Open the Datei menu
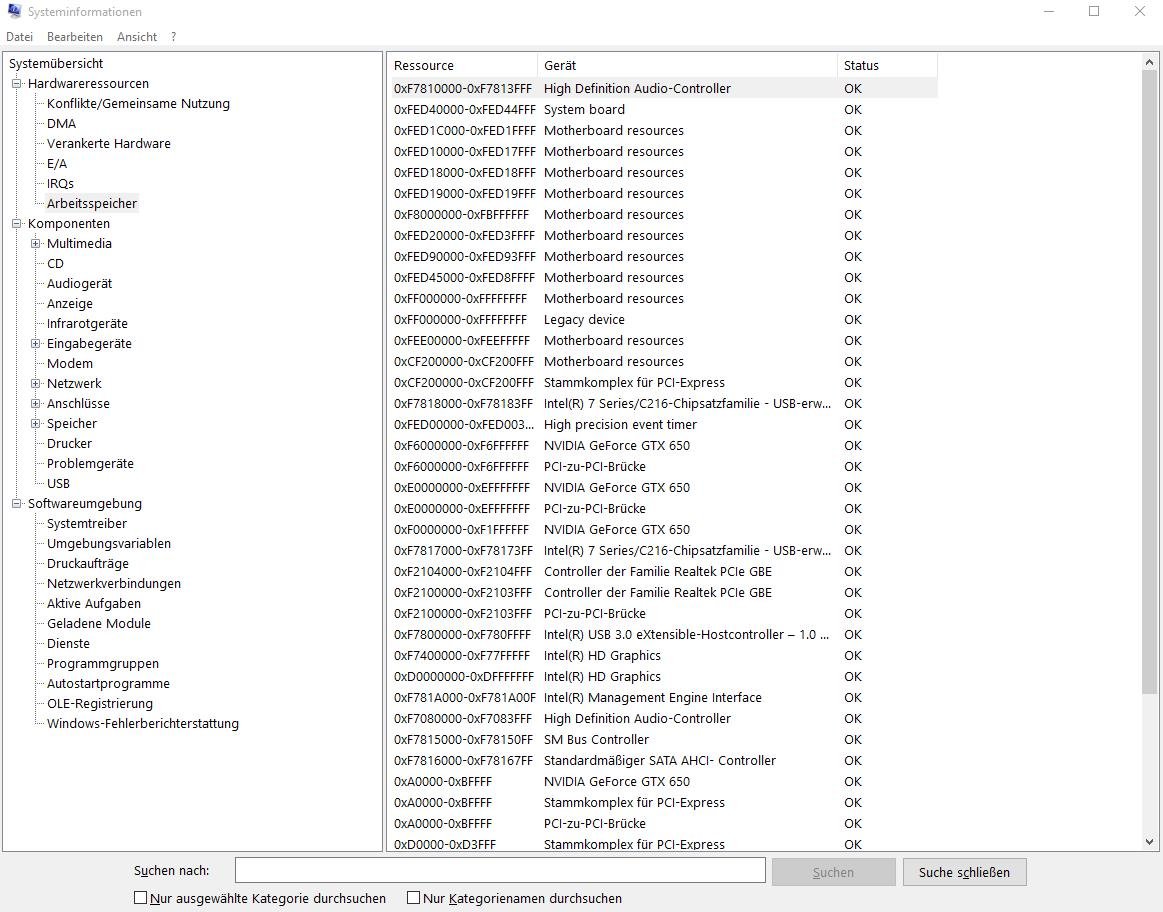The width and height of the screenshot is (1163, 912). (x=19, y=36)
